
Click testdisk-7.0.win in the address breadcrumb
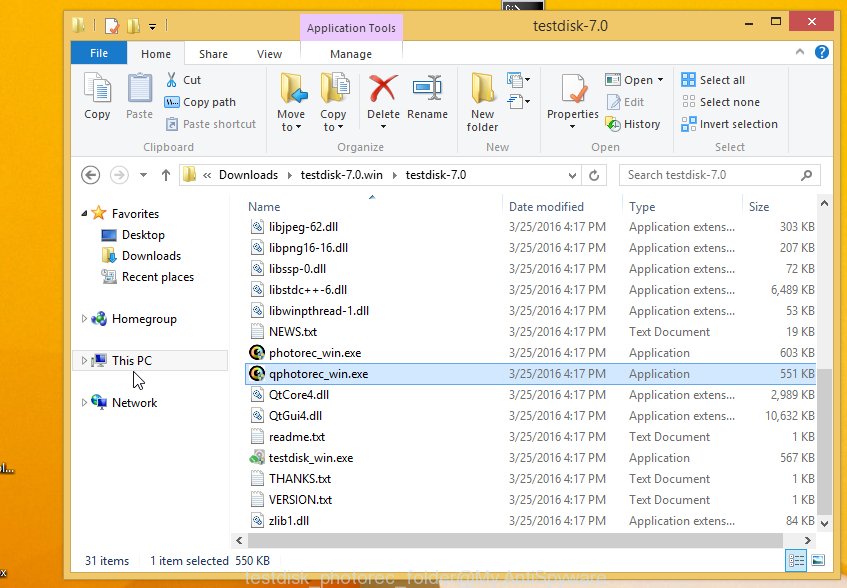pyautogui.click(x=341, y=175)
